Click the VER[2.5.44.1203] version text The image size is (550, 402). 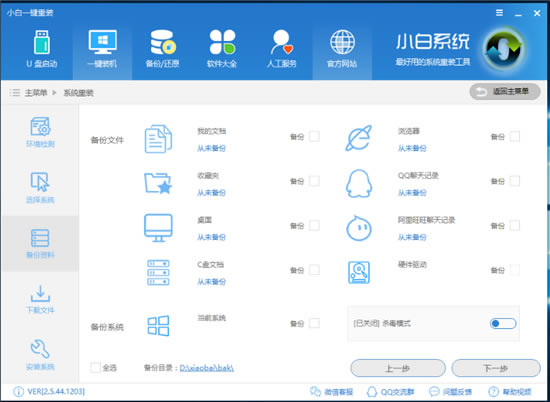pos(56,391)
